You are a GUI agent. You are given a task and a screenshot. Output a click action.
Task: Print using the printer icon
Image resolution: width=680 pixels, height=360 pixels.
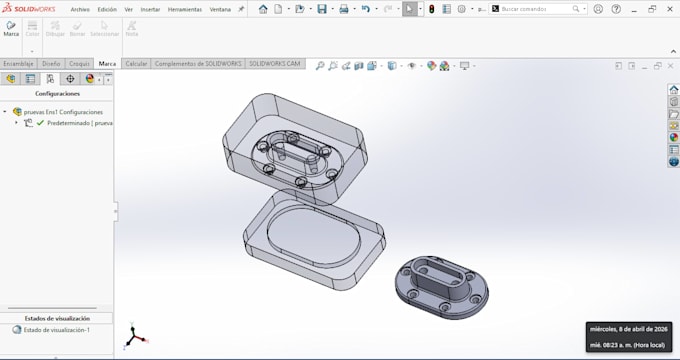[344, 9]
